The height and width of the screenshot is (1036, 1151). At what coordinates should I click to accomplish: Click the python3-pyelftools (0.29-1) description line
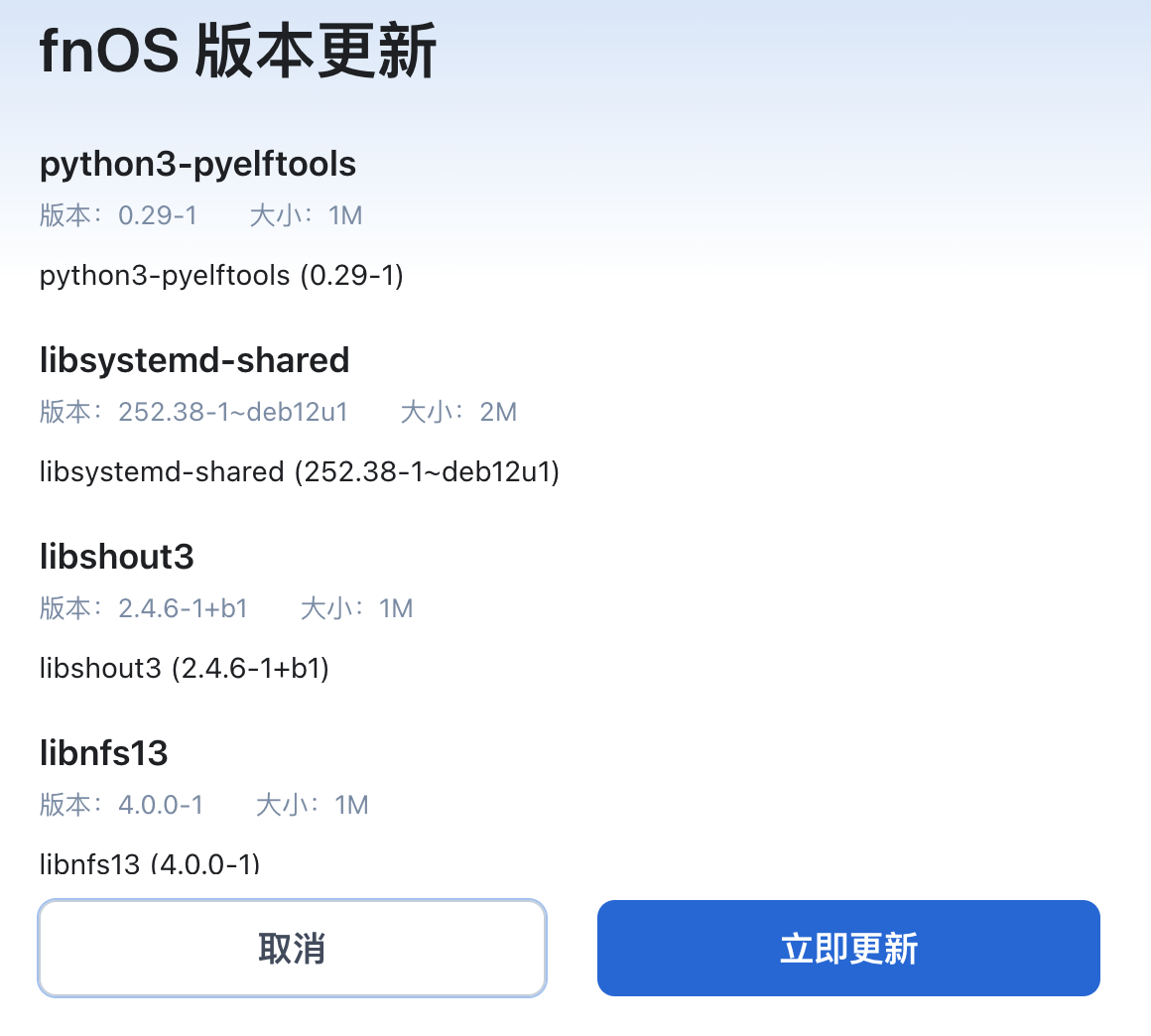(x=221, y=275)
